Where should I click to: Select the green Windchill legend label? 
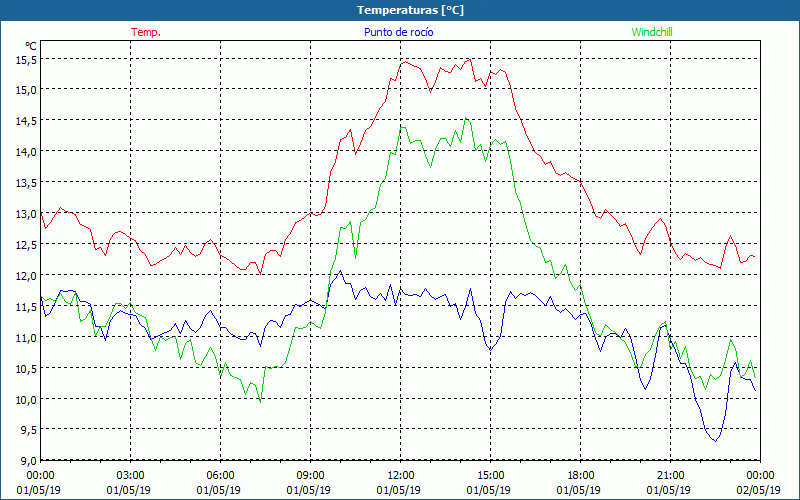[652, 32]
